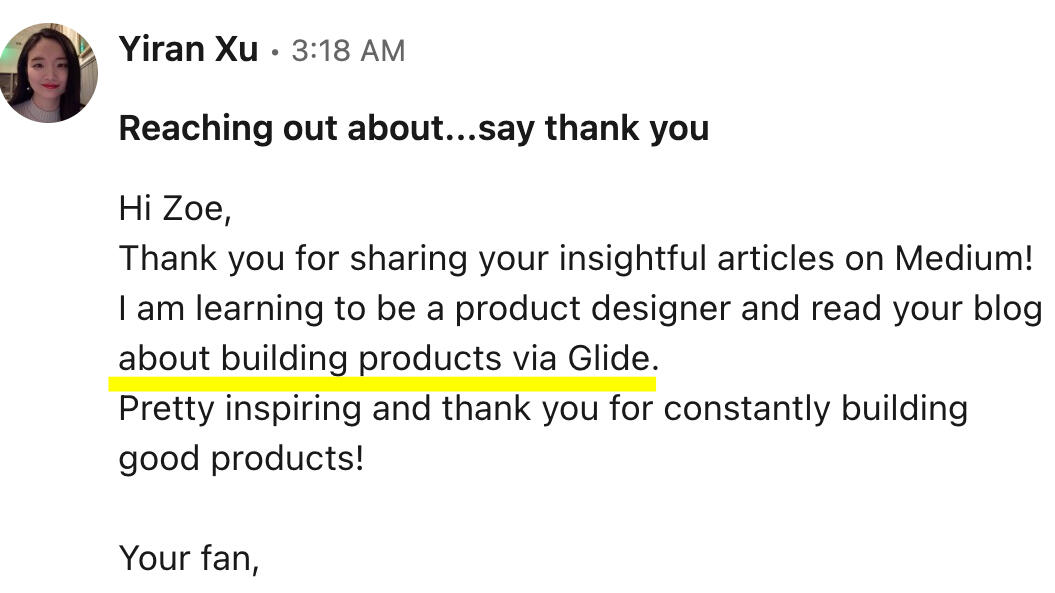
Task: Click the 'Your fan,' sign-off text
Action: pos(188,558)
